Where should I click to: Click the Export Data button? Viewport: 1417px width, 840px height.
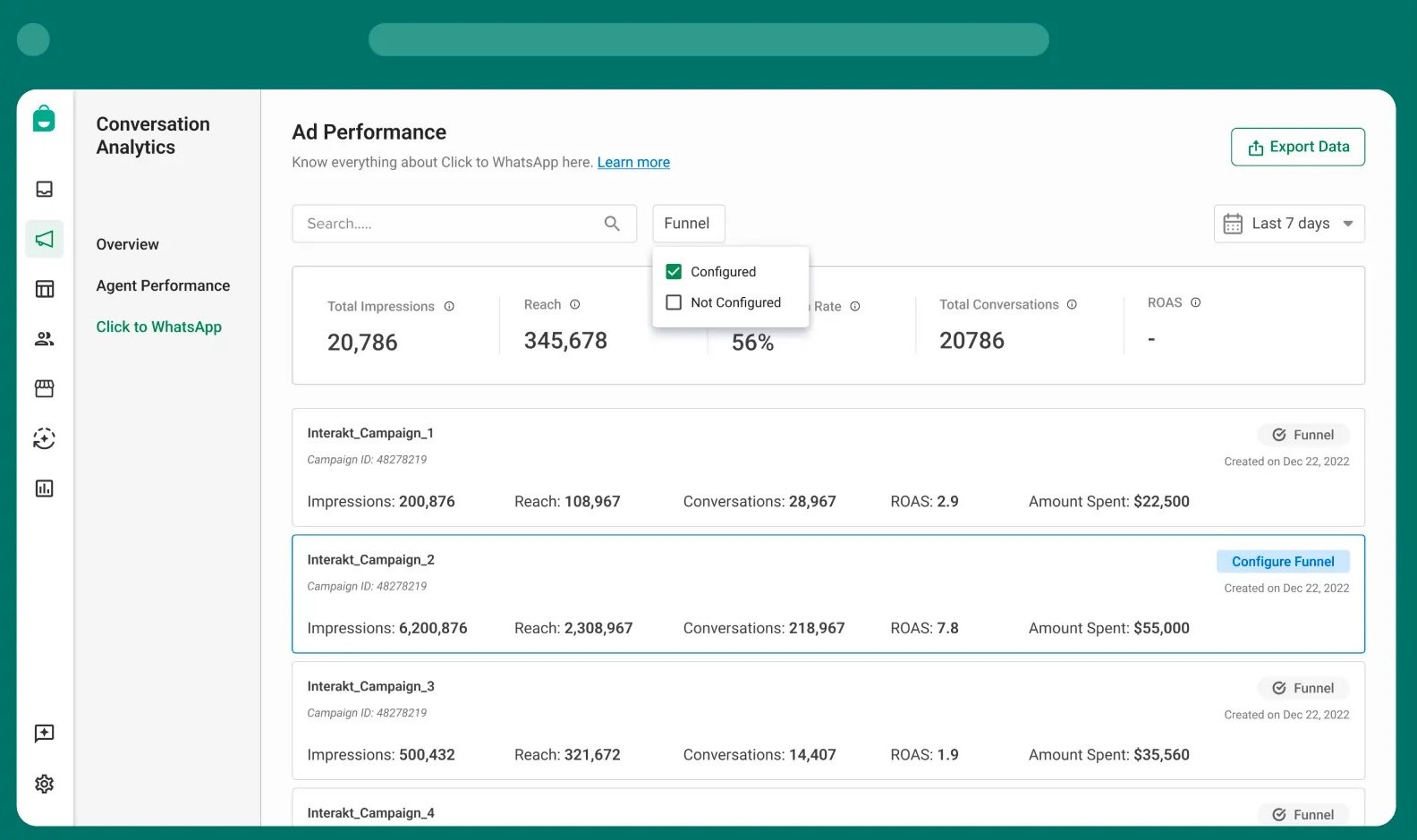coord(1297,147)
